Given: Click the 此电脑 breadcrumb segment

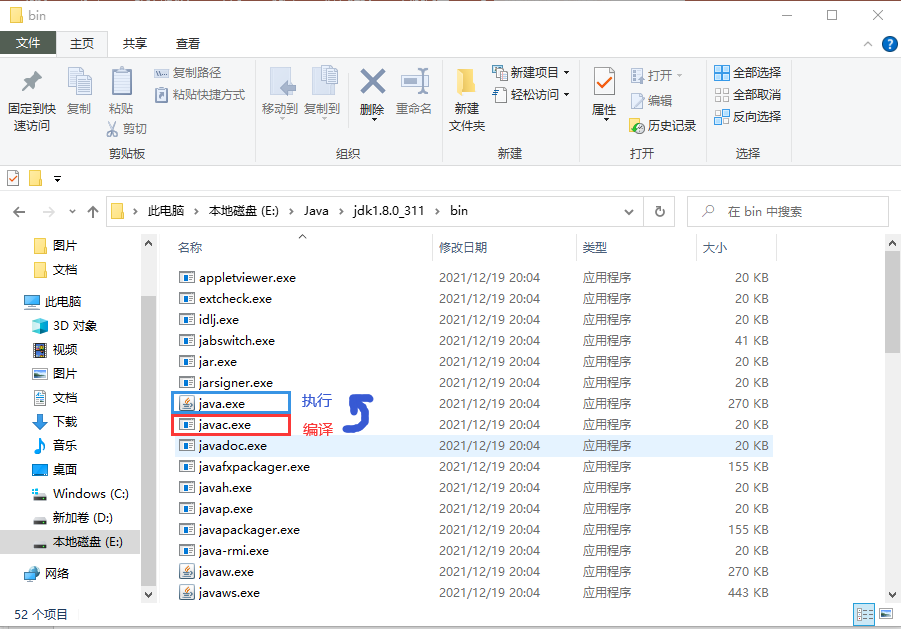Looking at the screenshot, I should [165, 211].
